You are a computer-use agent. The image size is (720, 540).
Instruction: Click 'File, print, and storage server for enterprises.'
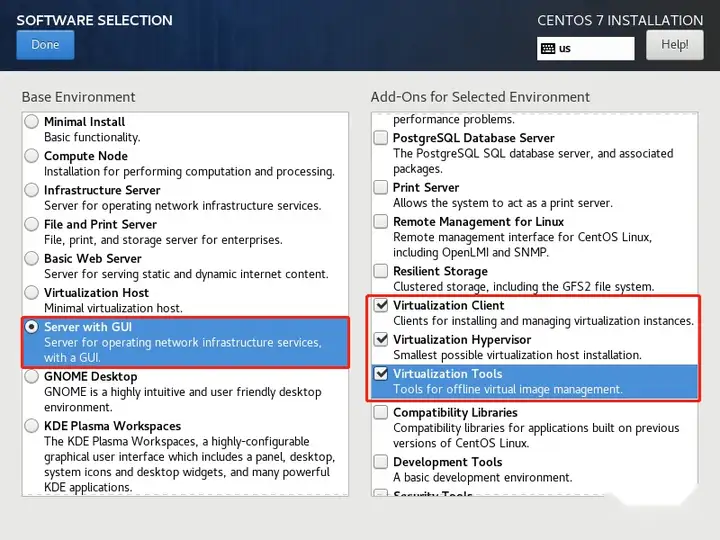point(163,240)
